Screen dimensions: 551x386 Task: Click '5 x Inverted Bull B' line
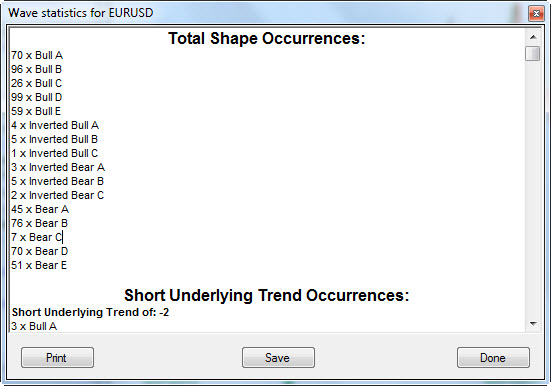pos(54,140)
